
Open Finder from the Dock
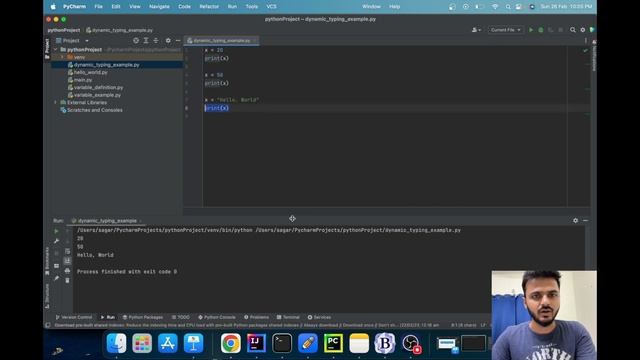click(116, 343)
